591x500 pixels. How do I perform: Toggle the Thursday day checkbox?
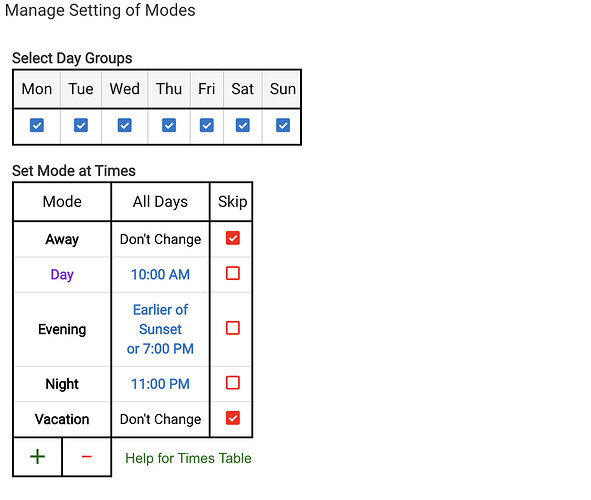coord(169,125)
